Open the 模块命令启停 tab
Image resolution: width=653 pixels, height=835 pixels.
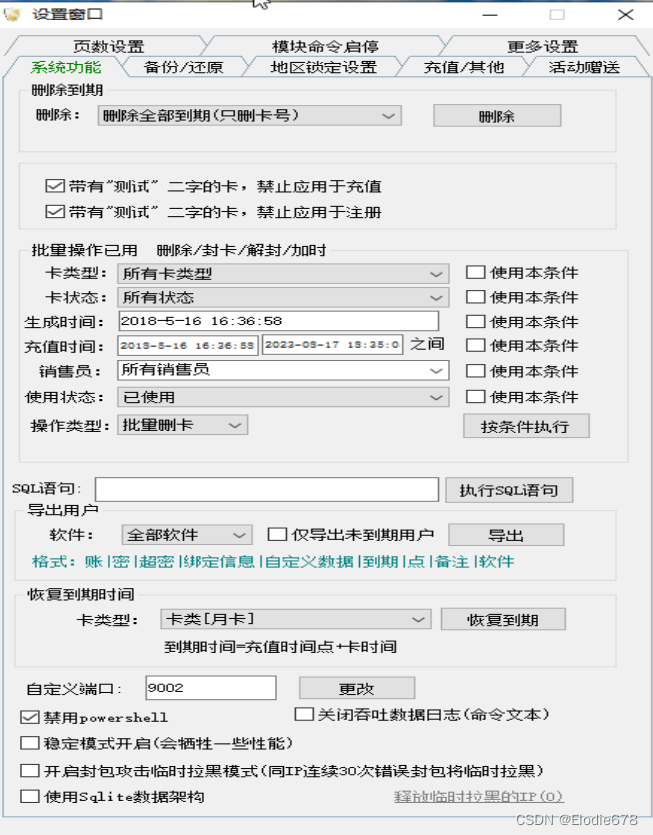click(325, 46)
